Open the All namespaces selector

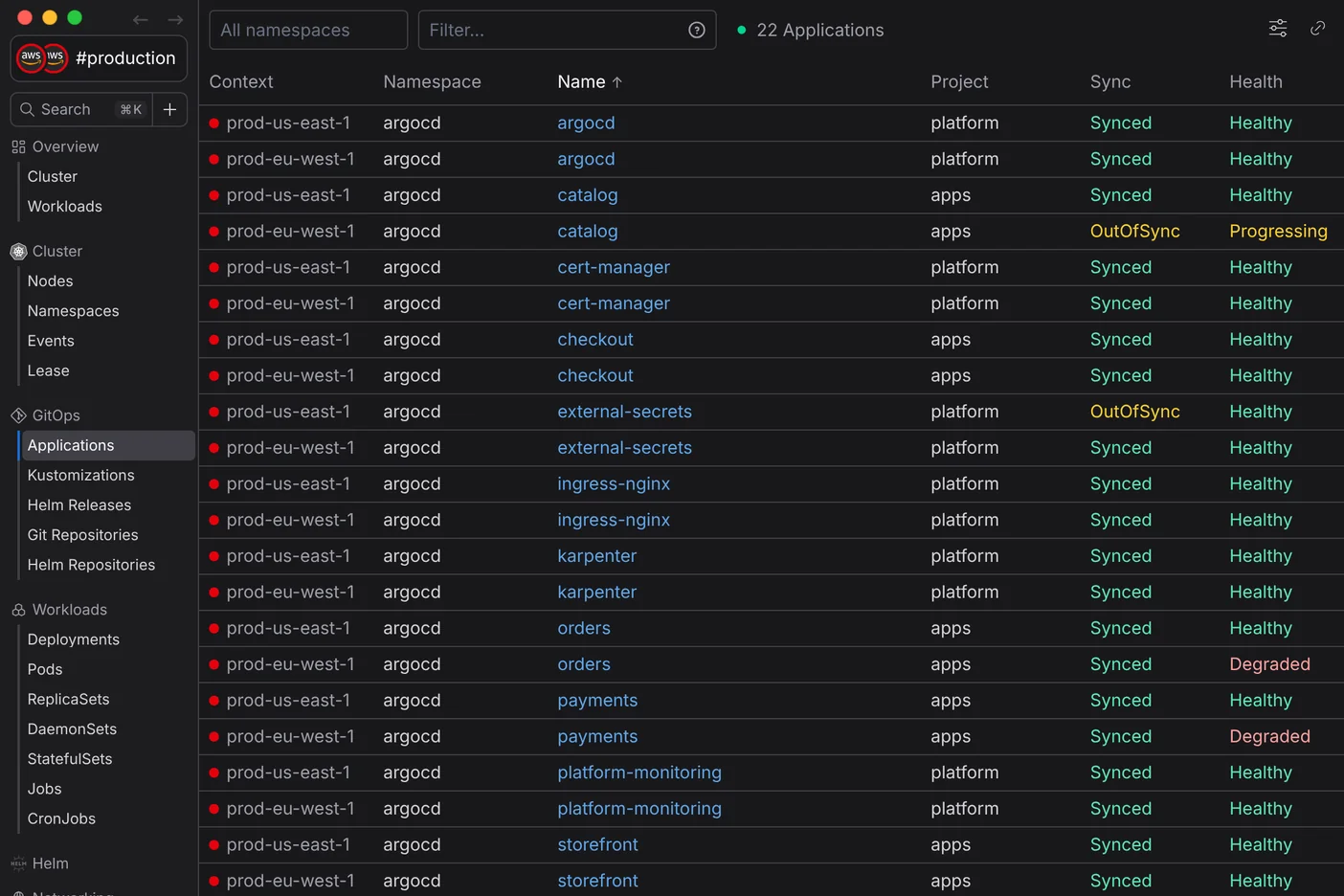tap(308, 30)
